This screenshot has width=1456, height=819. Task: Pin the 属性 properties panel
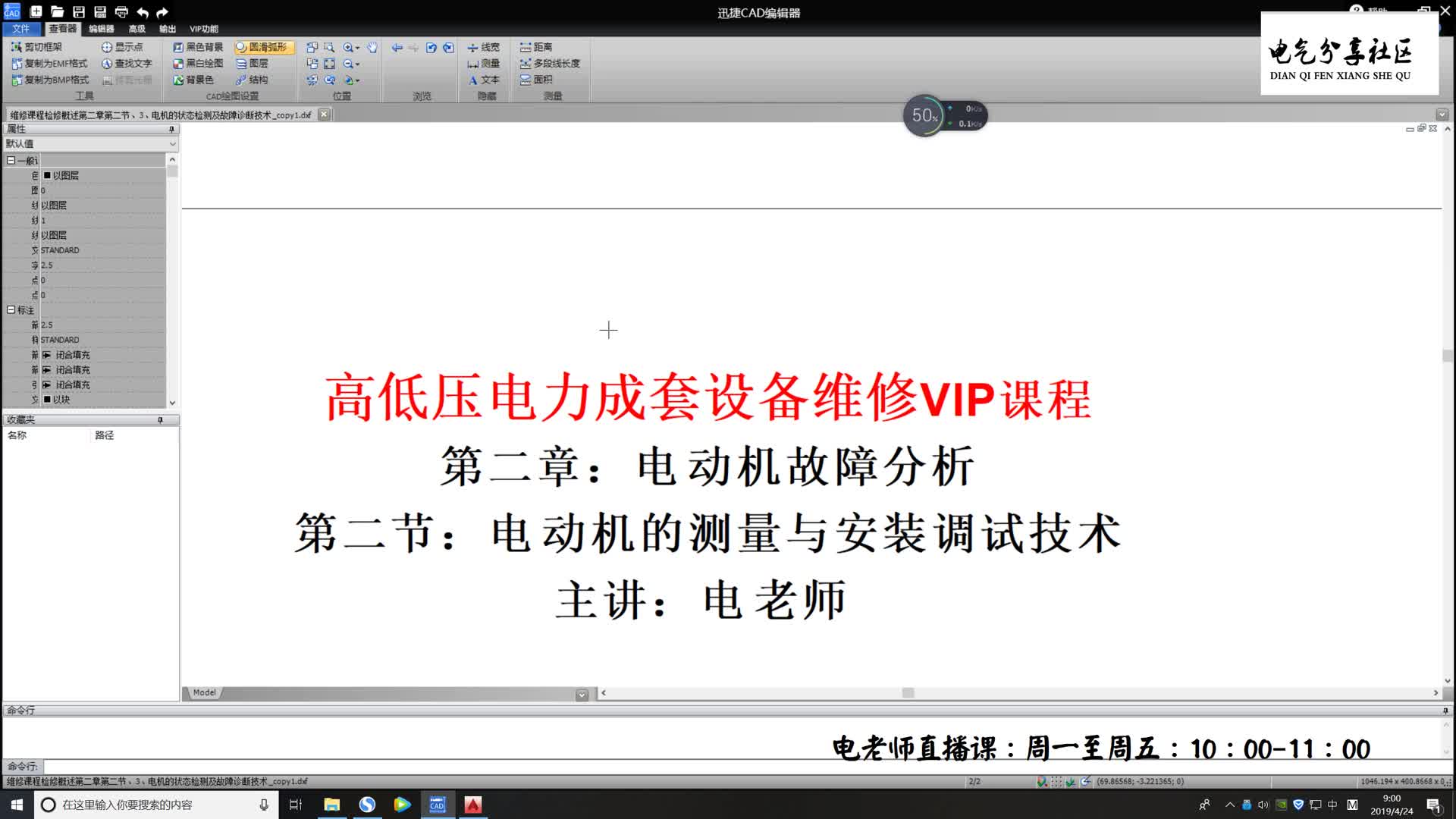click(x=171, y=129)
